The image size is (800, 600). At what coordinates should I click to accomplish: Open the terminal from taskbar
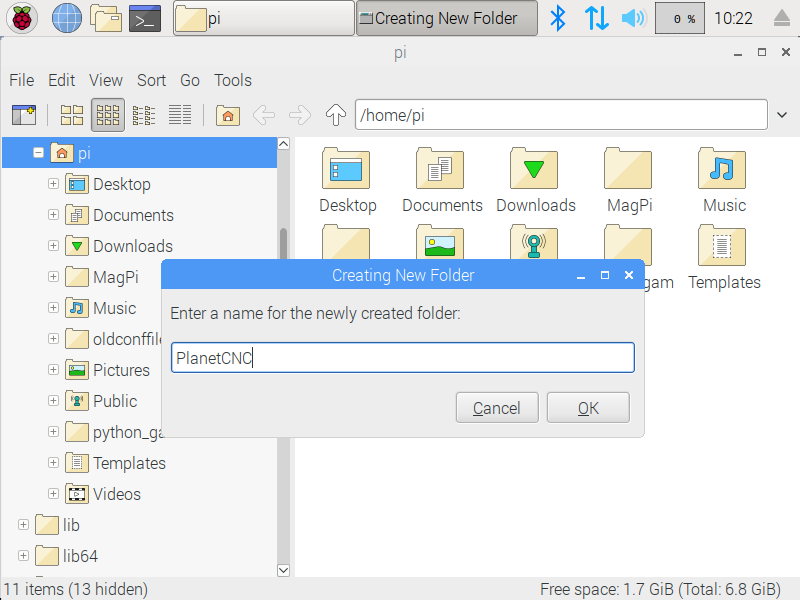pyautogui.click(x=145, y=18)
